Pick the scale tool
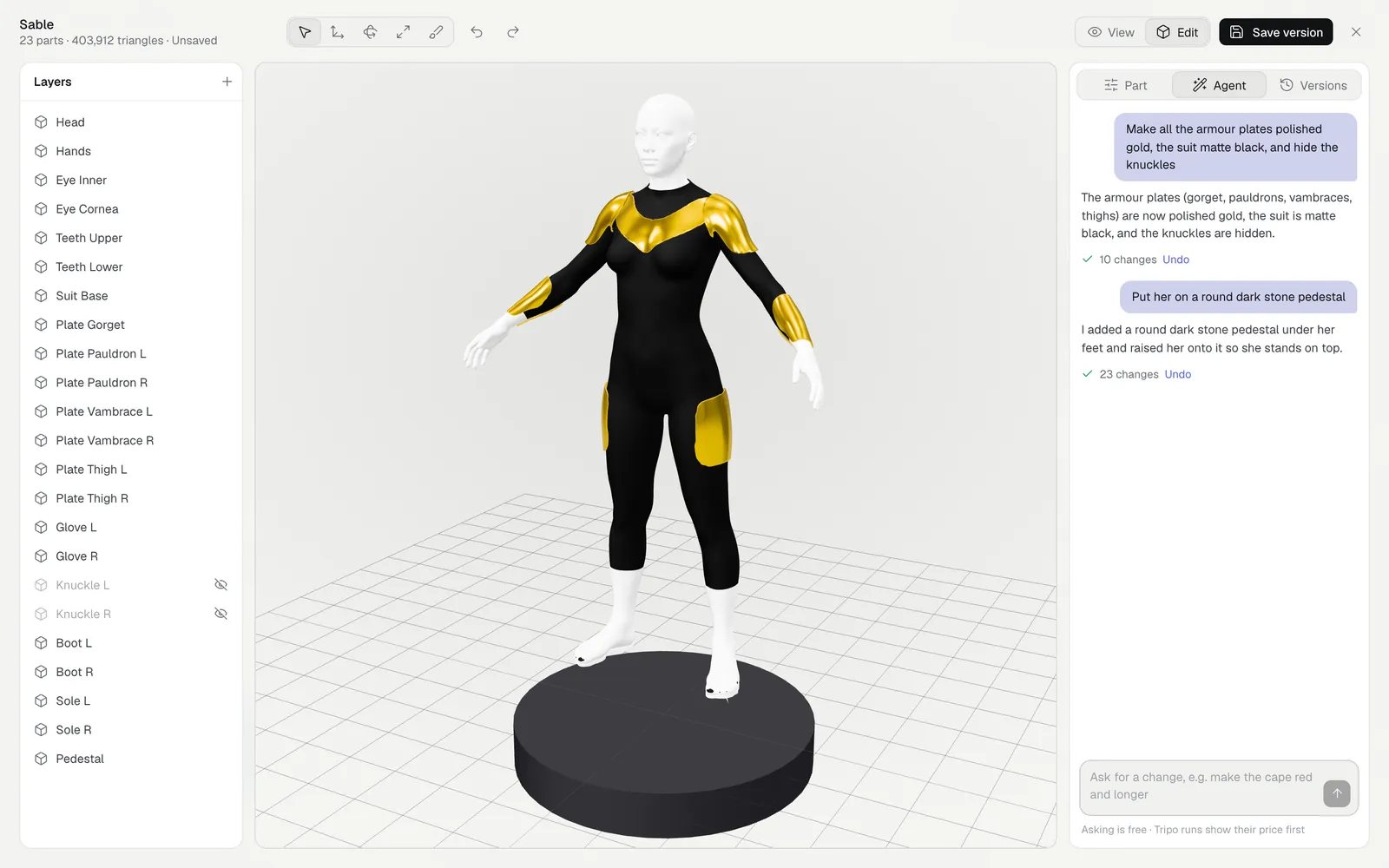 pos(404,32)
